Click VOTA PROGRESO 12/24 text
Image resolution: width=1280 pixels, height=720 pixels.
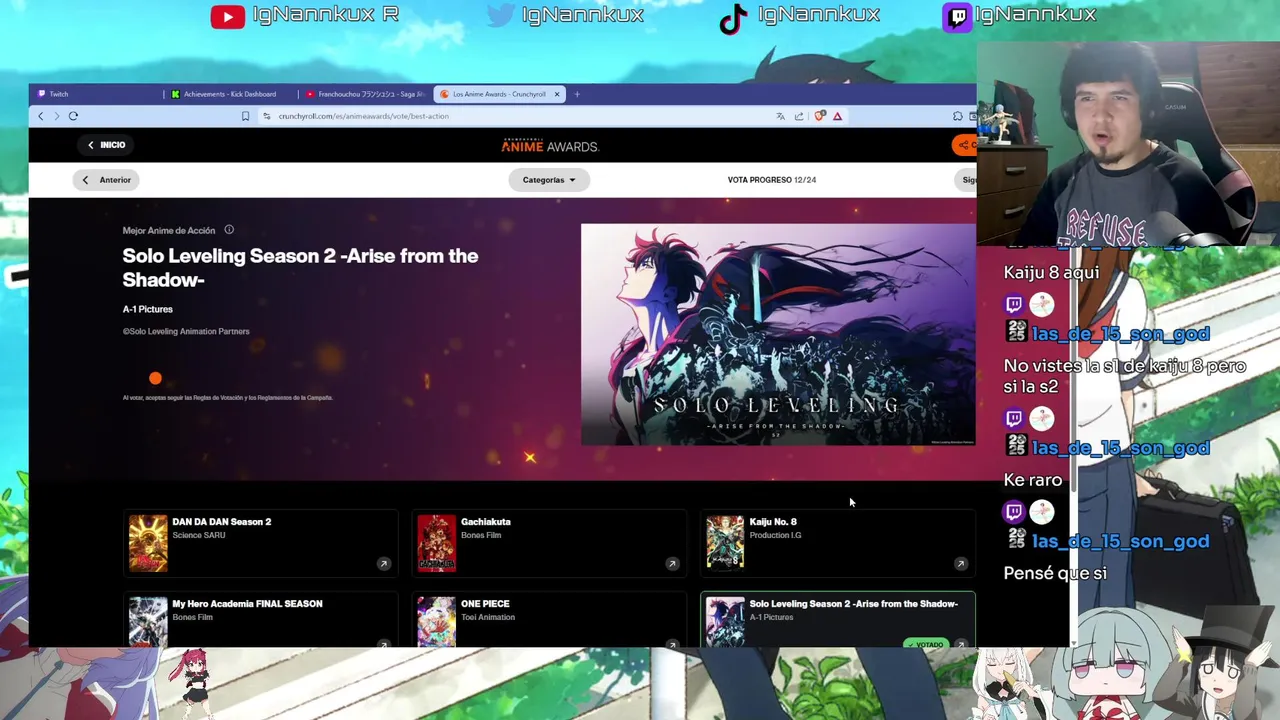coord(772,180)
